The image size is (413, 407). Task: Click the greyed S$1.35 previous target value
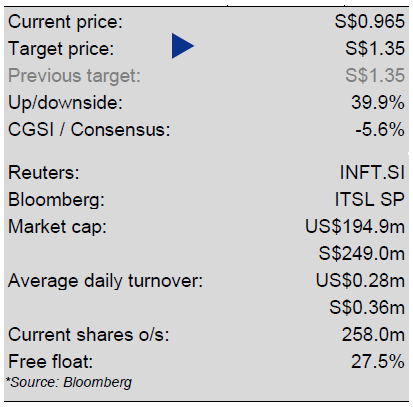pos(375,75)
